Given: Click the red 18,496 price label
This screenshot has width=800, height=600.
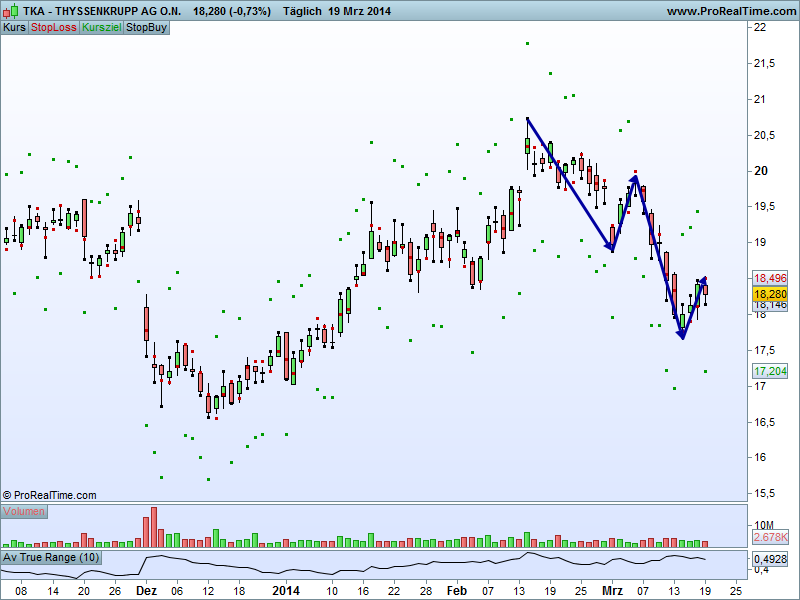Looking at the screenshot, I should (770, 278).
